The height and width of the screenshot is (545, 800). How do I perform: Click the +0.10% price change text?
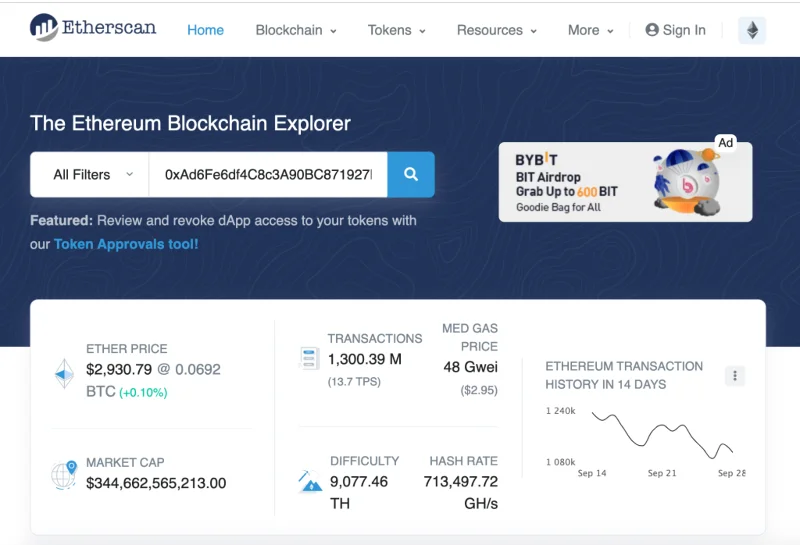click(143, 392)
